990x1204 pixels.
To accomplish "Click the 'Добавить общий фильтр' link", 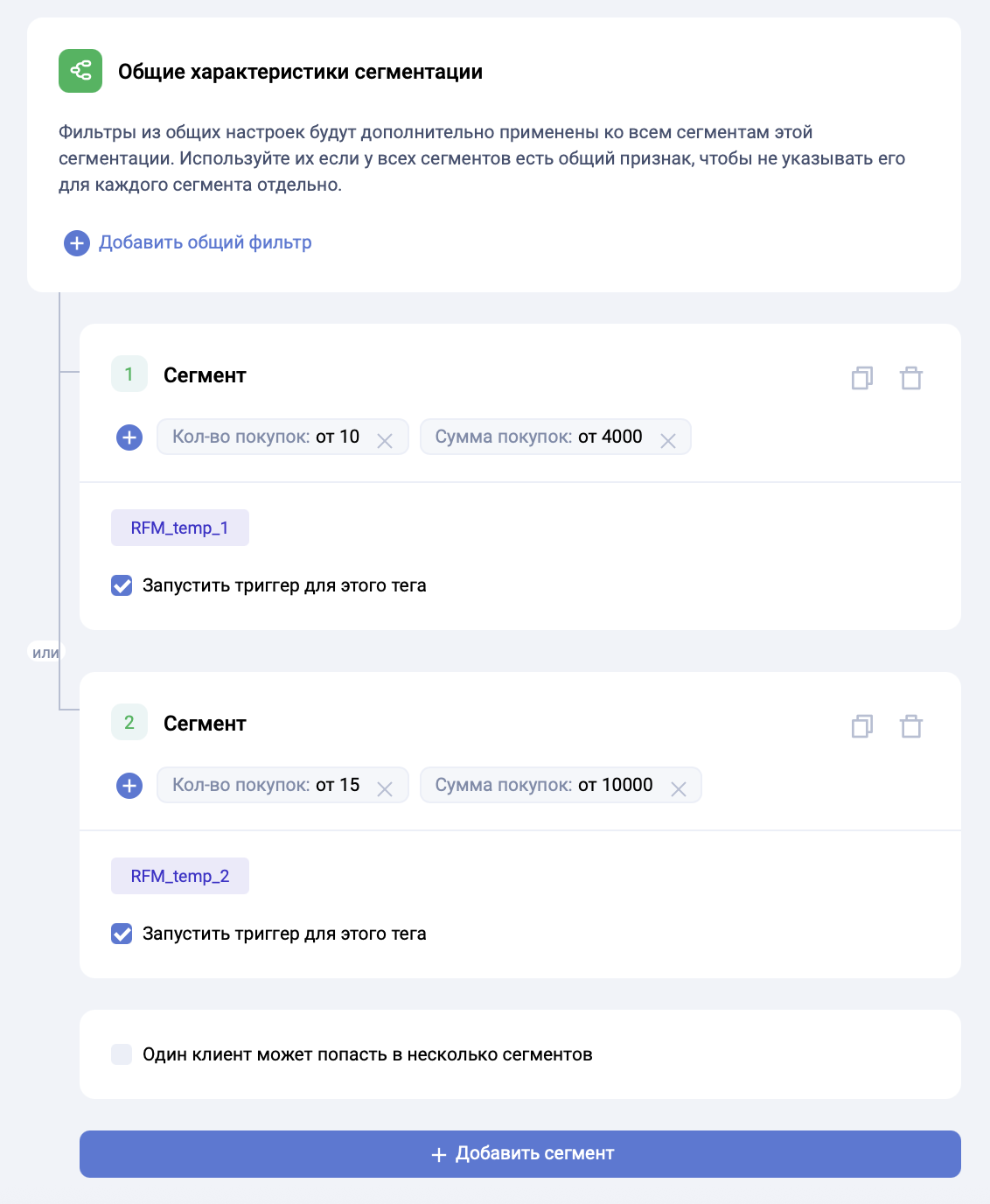I will (205, 242).
